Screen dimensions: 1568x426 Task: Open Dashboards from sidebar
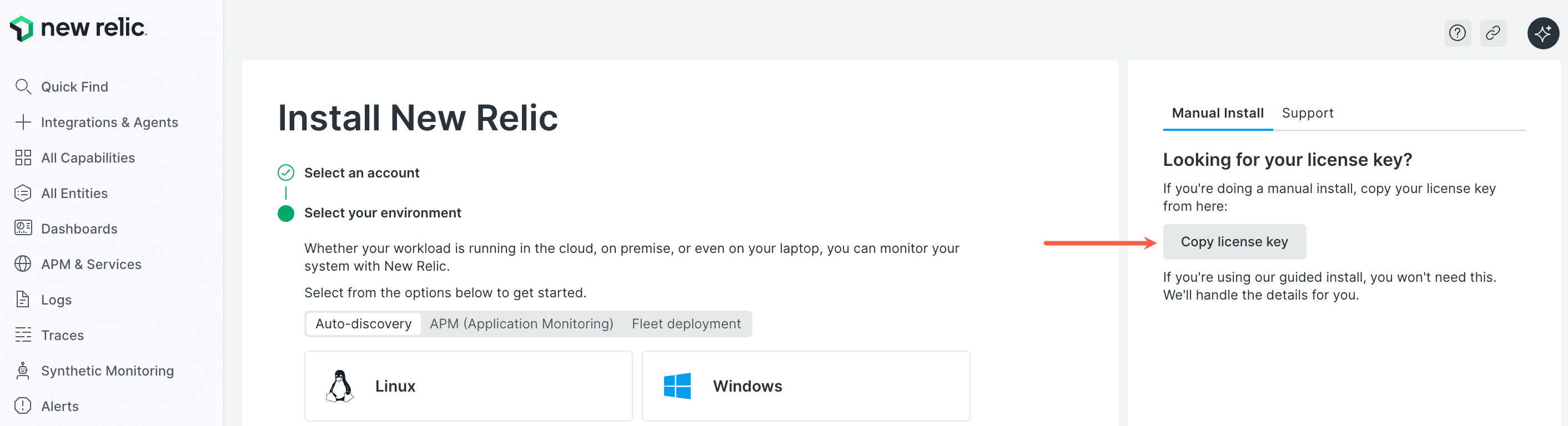coord(78,229)
